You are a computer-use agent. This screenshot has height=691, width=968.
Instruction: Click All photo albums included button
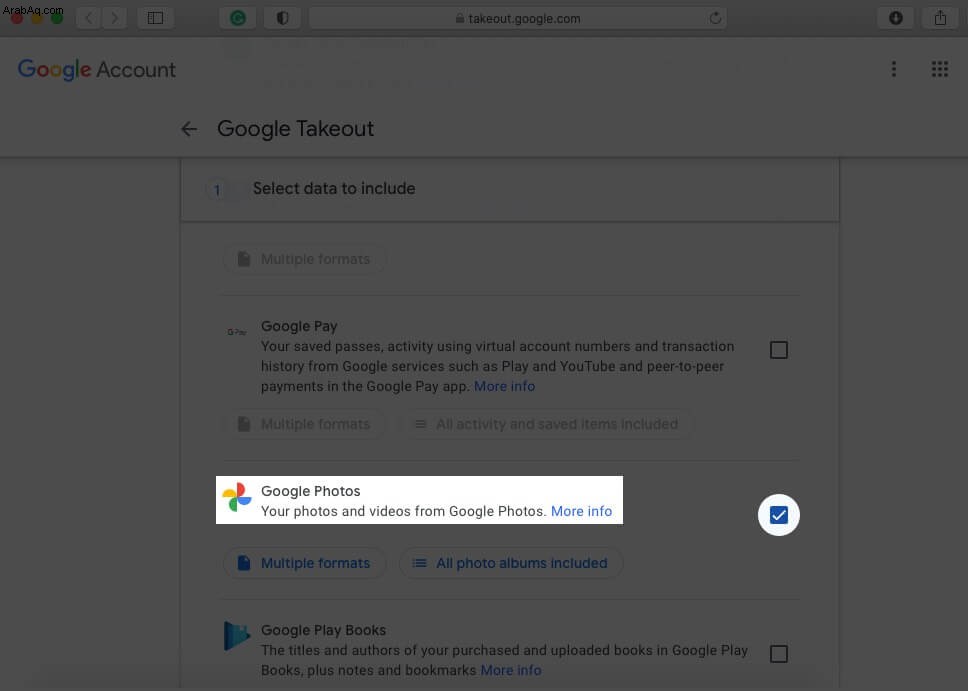pos(511,563)
